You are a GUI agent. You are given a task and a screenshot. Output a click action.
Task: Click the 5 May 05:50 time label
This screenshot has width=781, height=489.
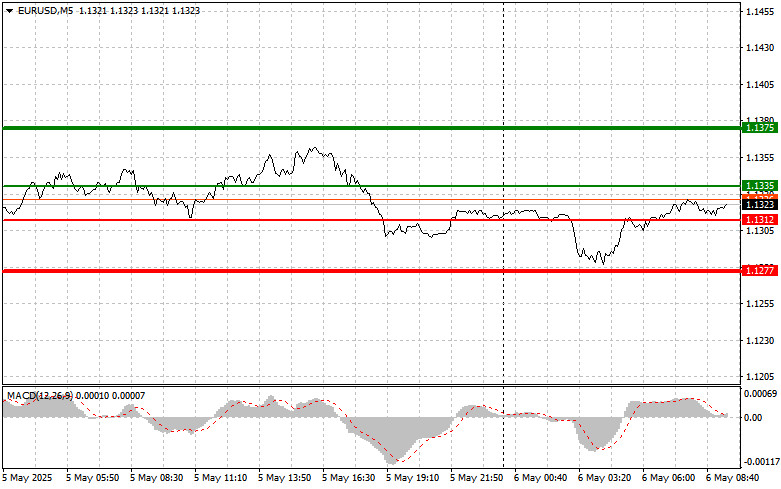[93, 478]
